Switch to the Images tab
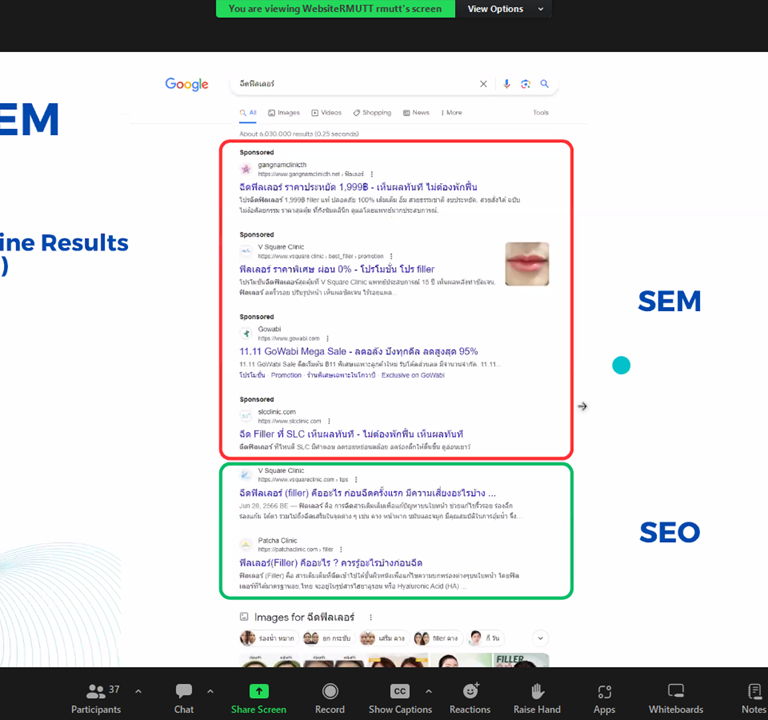 click(x=284, y=113)
